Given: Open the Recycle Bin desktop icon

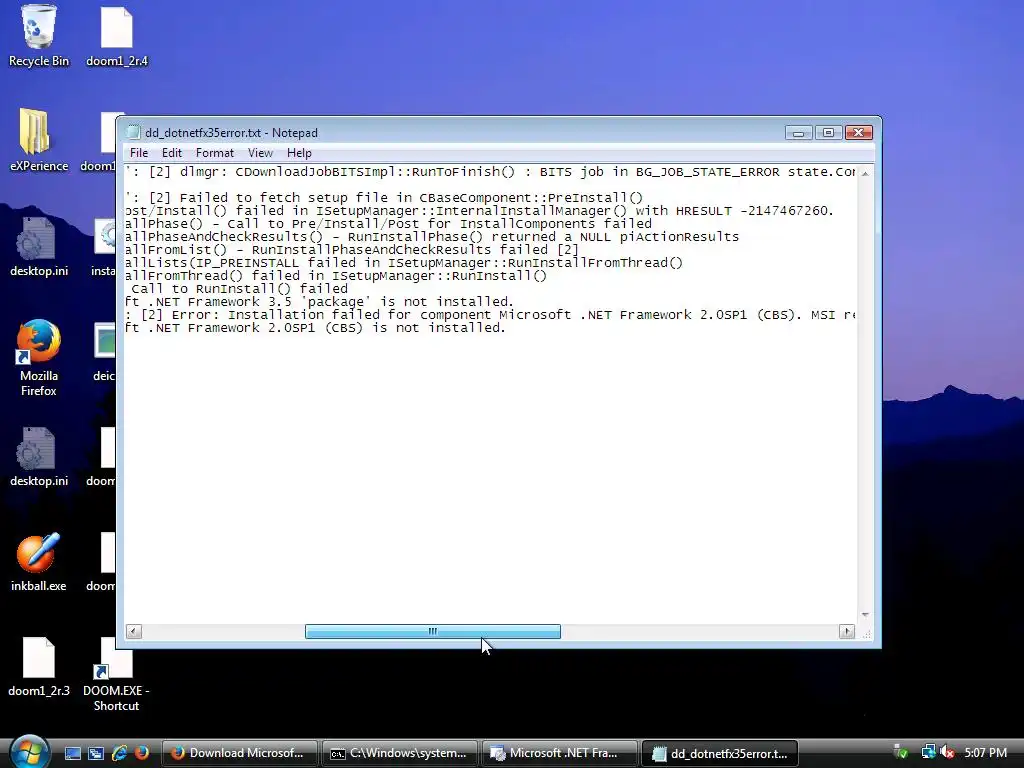Looking at the screenshot, I should [x=38, y=36].
